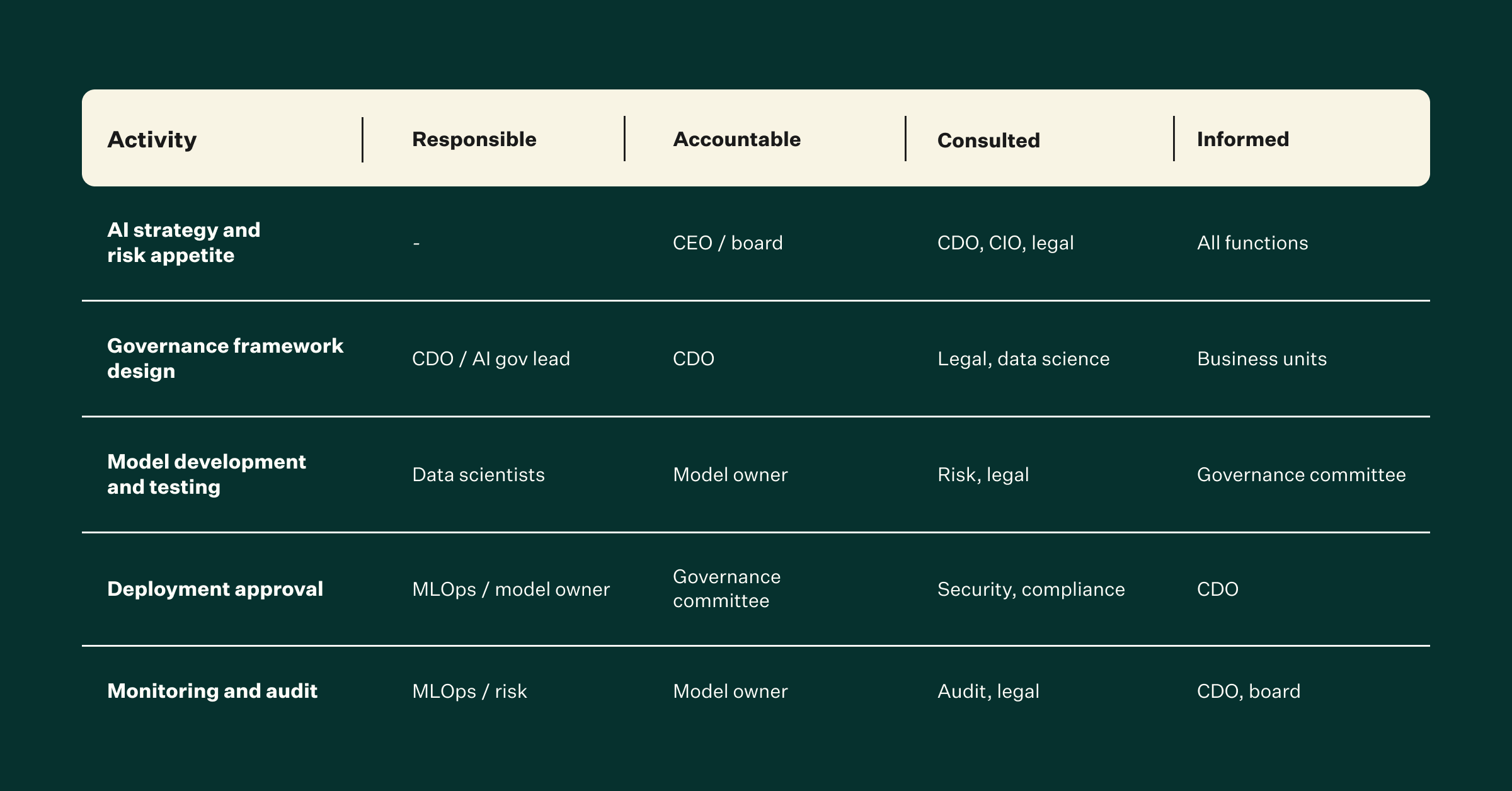Select the Responsible column header
The image size is (1512, 791).
[474, 139]
